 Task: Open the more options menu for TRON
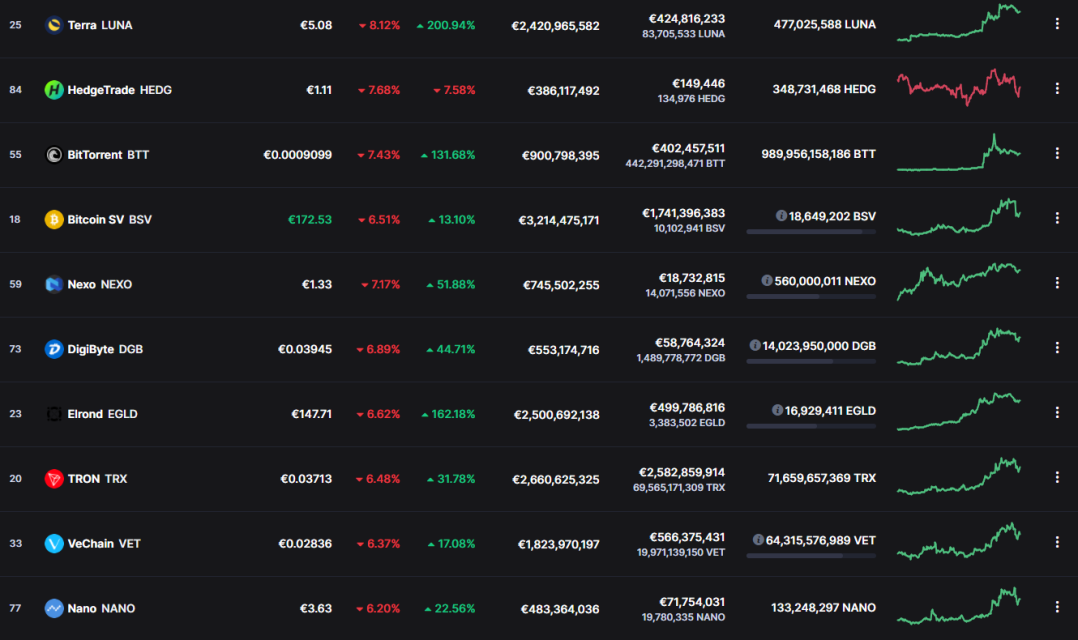(x=1057, y=477)
